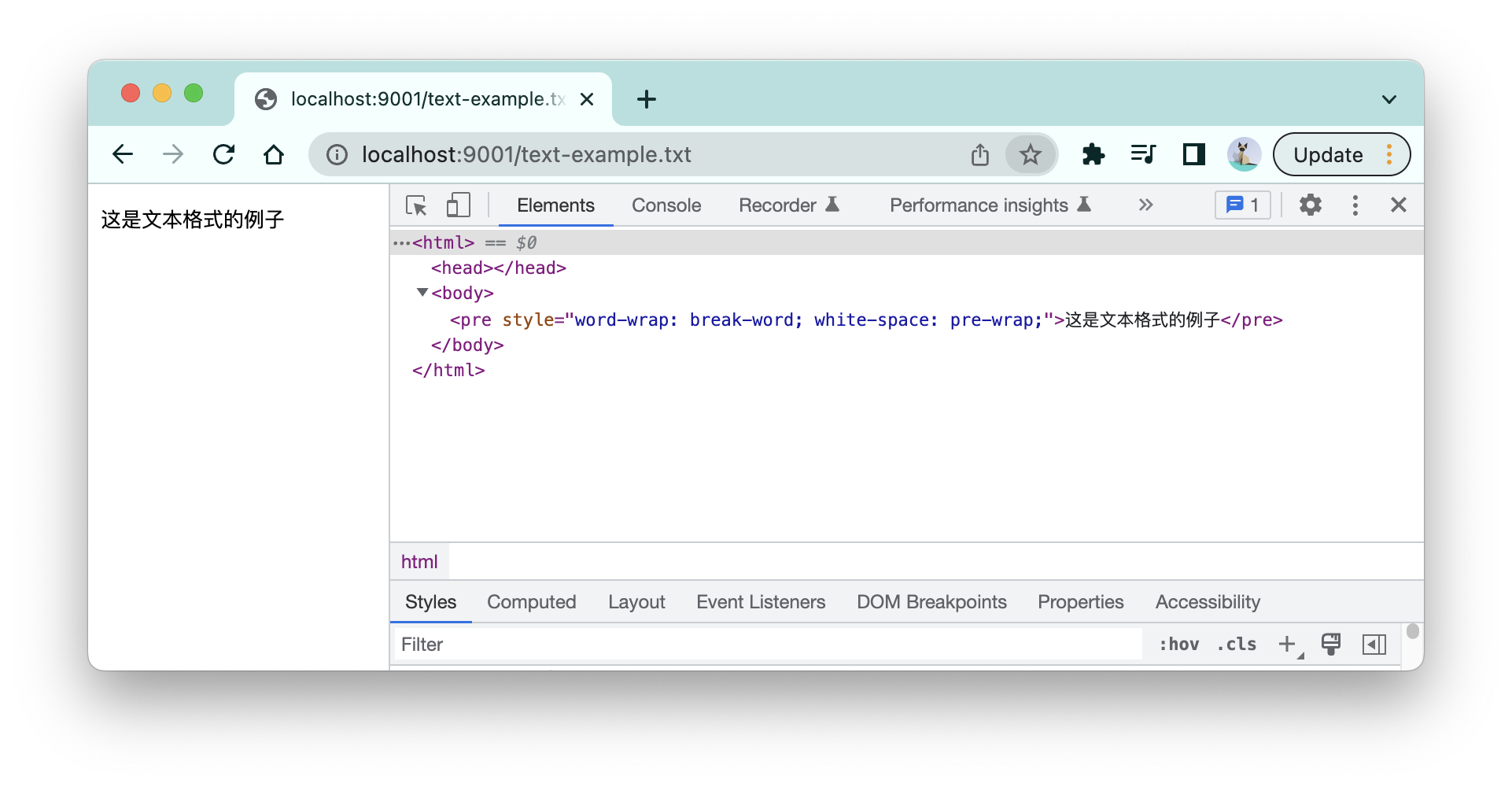
Task: Go back with the browser back arrow
Action: point(123,154)
